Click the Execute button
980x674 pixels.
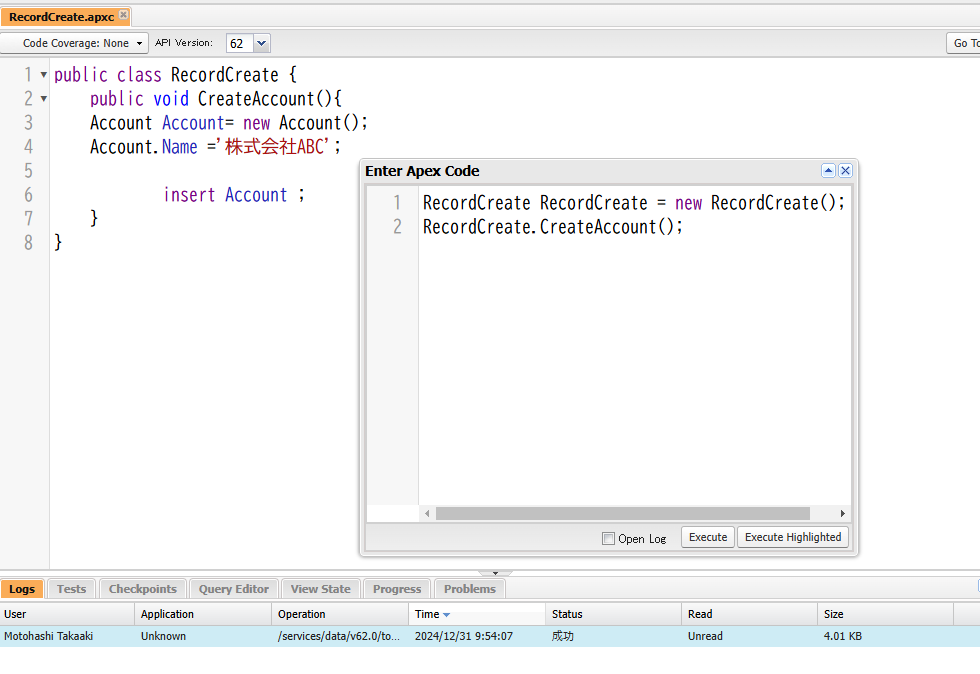pos(708,537)
